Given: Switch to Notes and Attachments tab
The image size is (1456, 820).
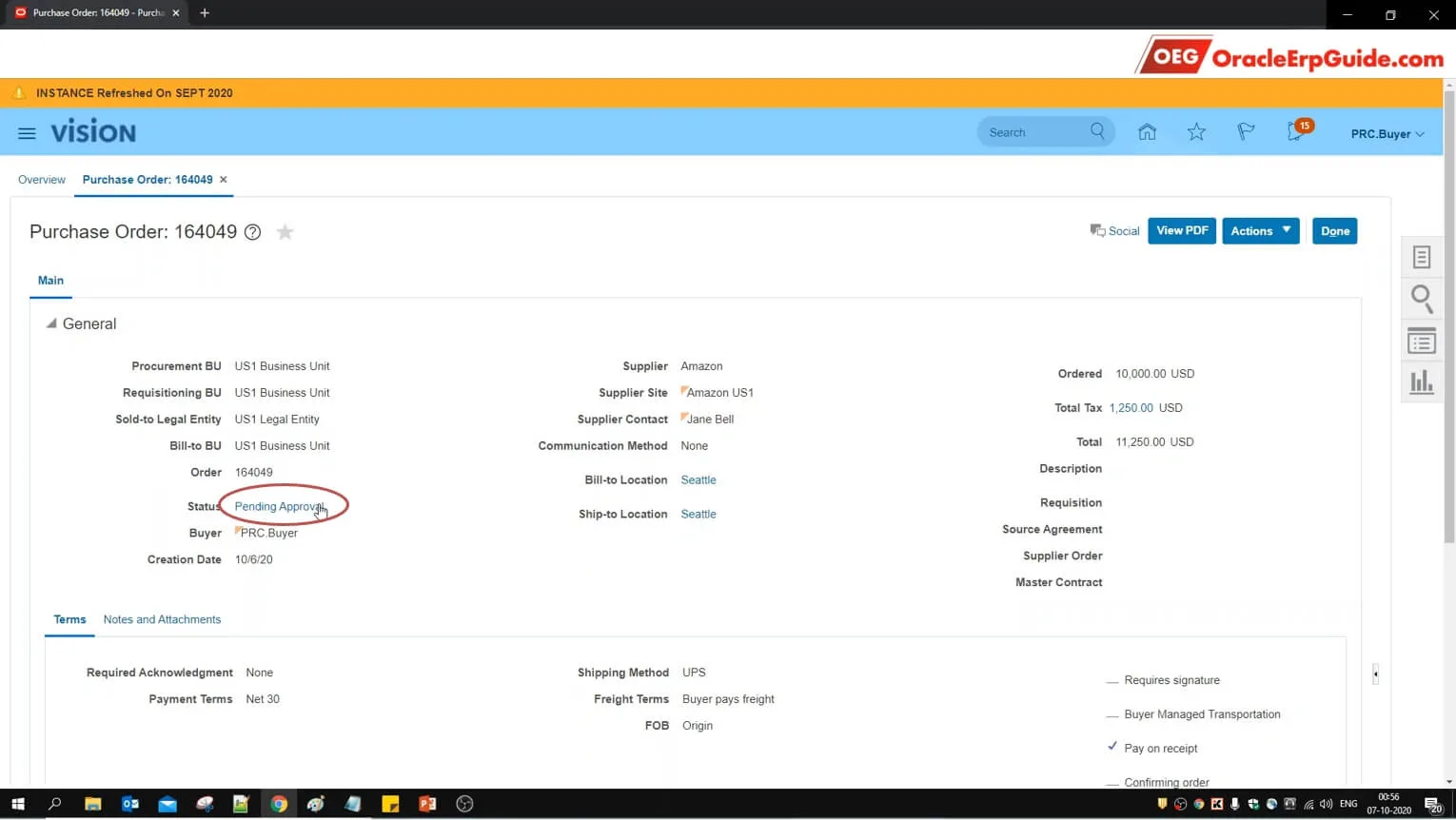Looking at the screenshot, I should [x=162, y=619].
